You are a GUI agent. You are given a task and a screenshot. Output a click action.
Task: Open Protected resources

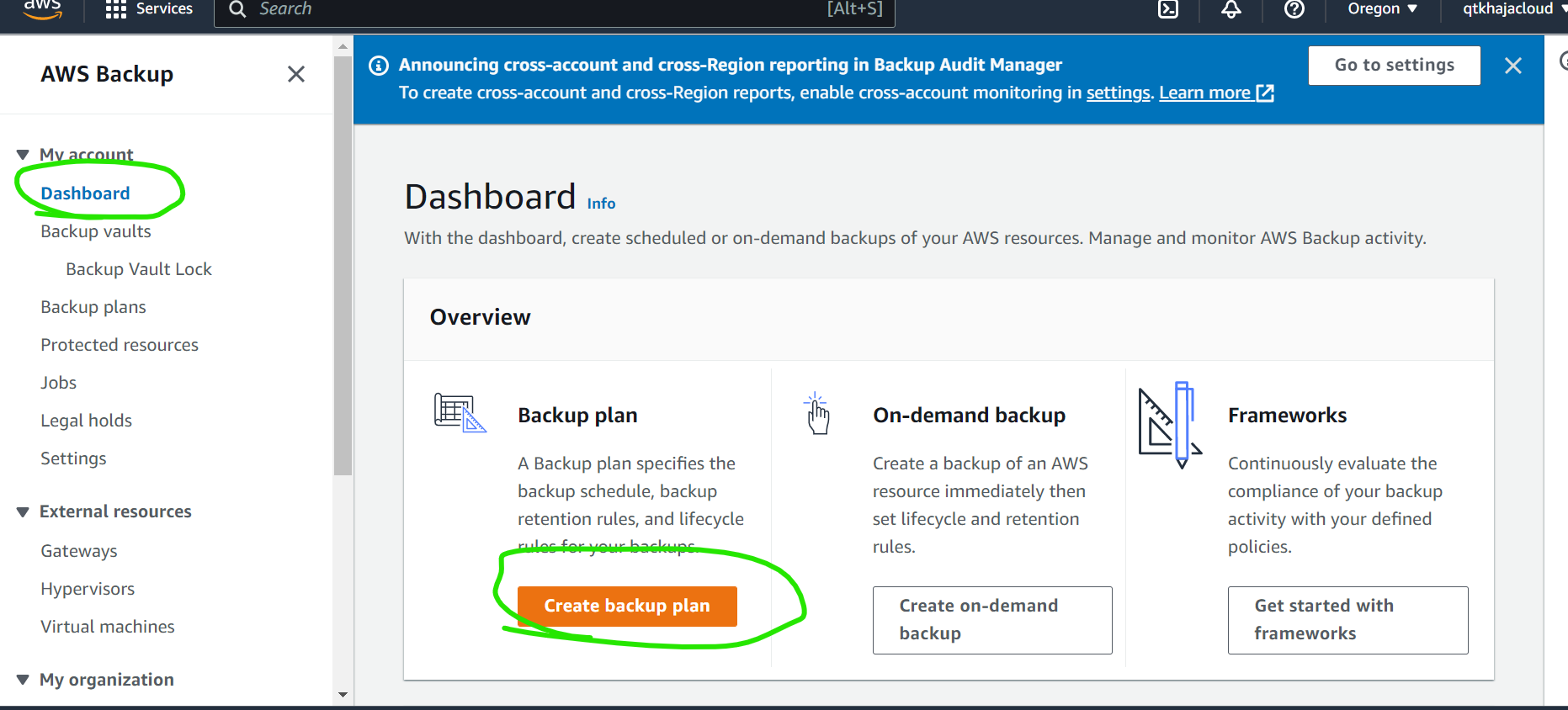tap(120, 345)
